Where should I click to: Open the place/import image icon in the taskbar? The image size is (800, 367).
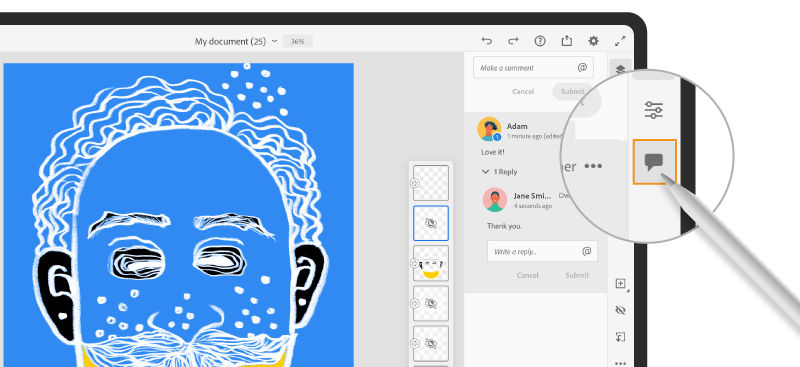[620, 337]
